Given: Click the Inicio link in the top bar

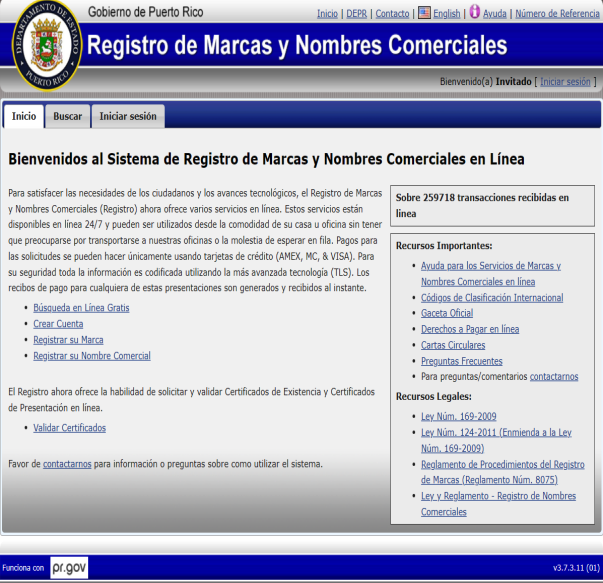Looking at the screenshot, I should pyautogui.click(x=327, y=13).
